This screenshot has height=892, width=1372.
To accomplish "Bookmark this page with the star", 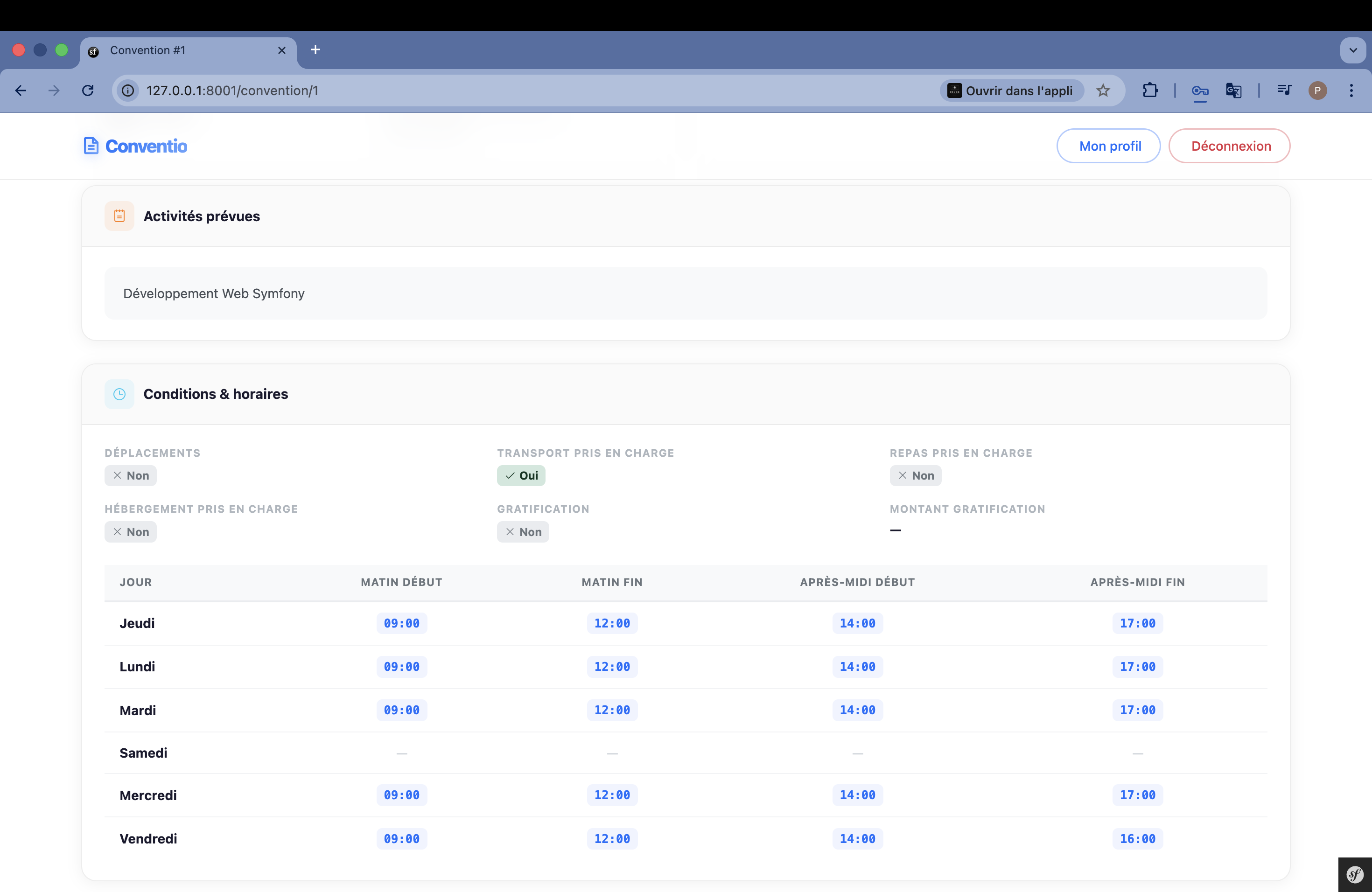I will (x=1103, y=91).
